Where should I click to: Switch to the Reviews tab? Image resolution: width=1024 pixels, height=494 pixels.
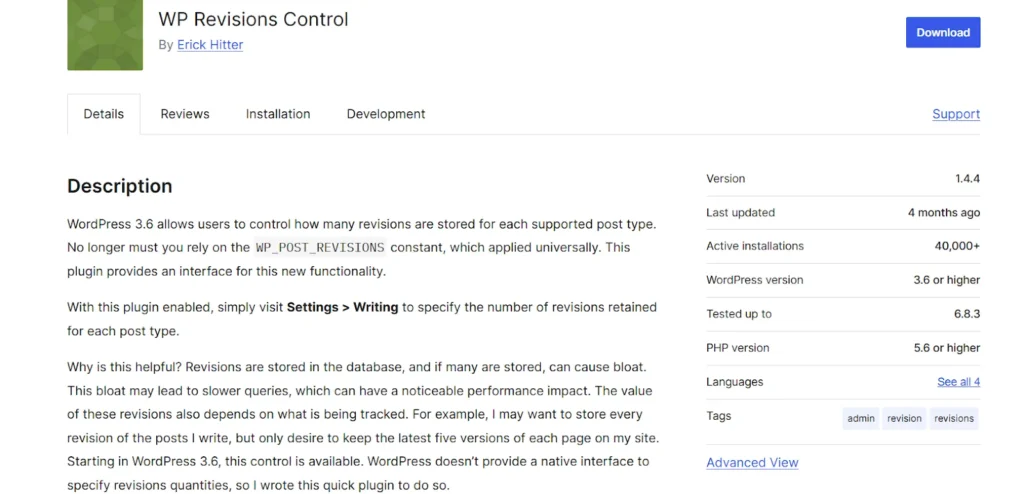pyautogui.click(x=185, y=114)
